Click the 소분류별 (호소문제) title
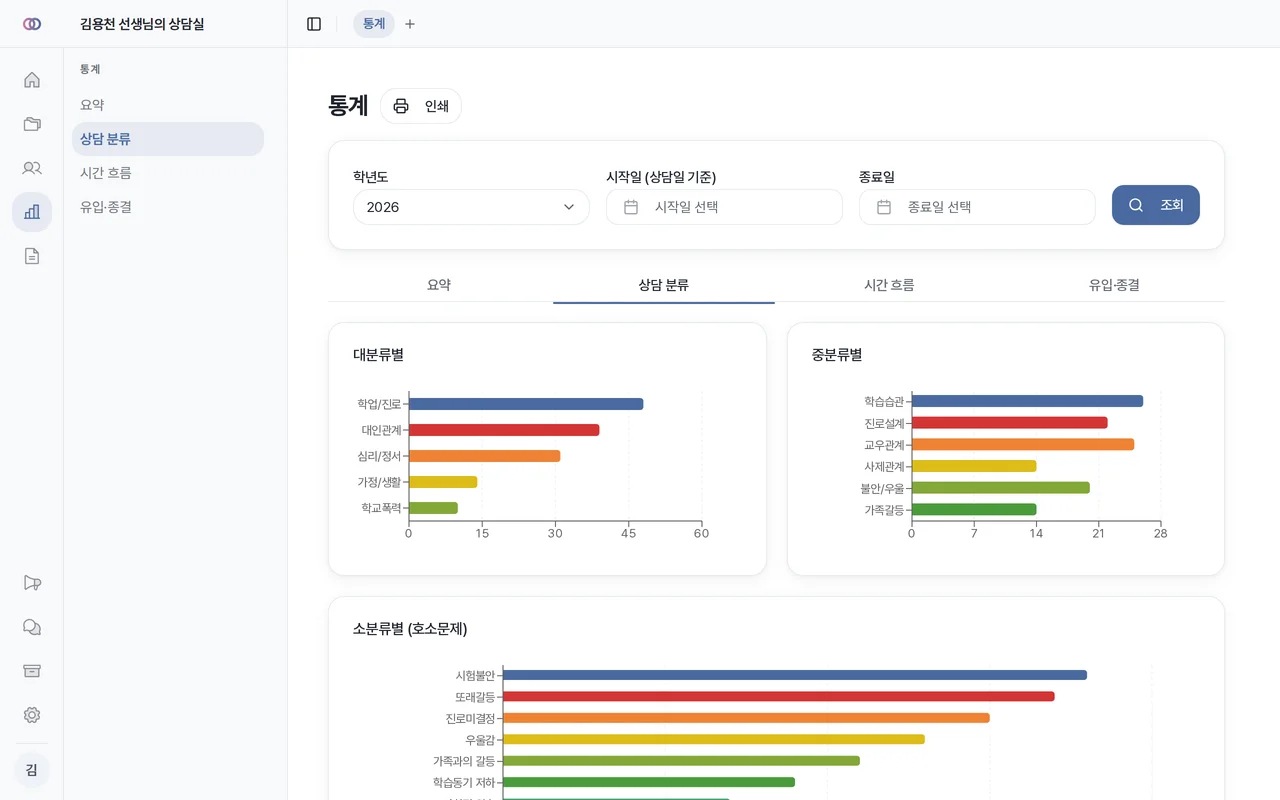This screenshot has width=1280, height=800. (x=410, y=629)
